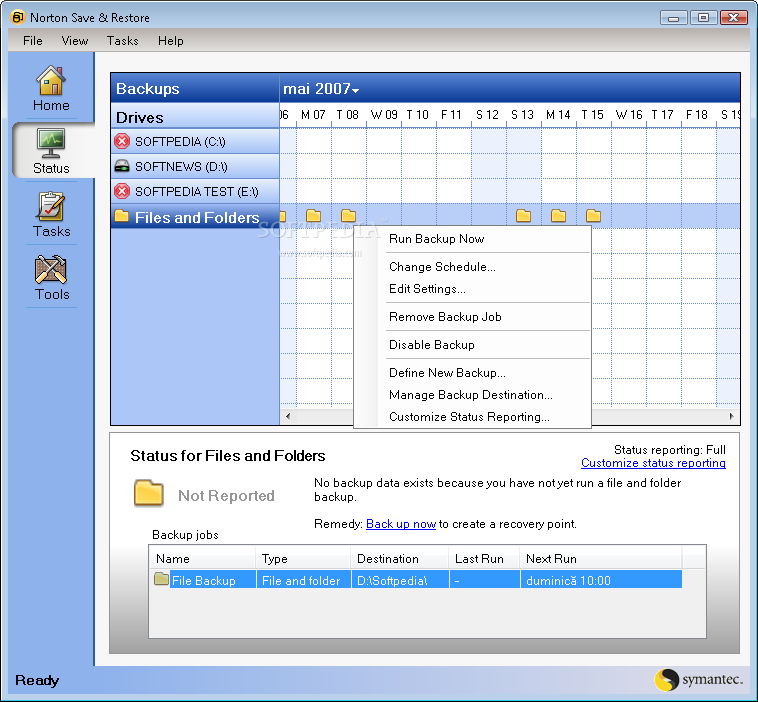Click the Drives section heading
Image resolution: width=758 pixels, height=702 pixels.
[140, 117]
